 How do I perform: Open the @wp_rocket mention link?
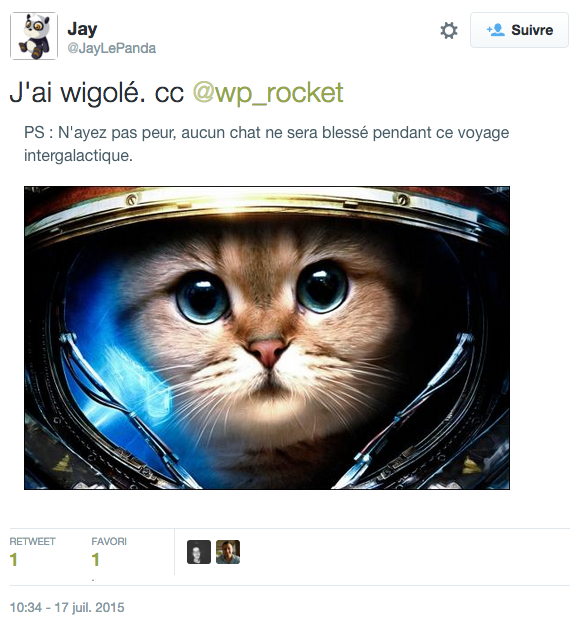(x=268, y=93)
